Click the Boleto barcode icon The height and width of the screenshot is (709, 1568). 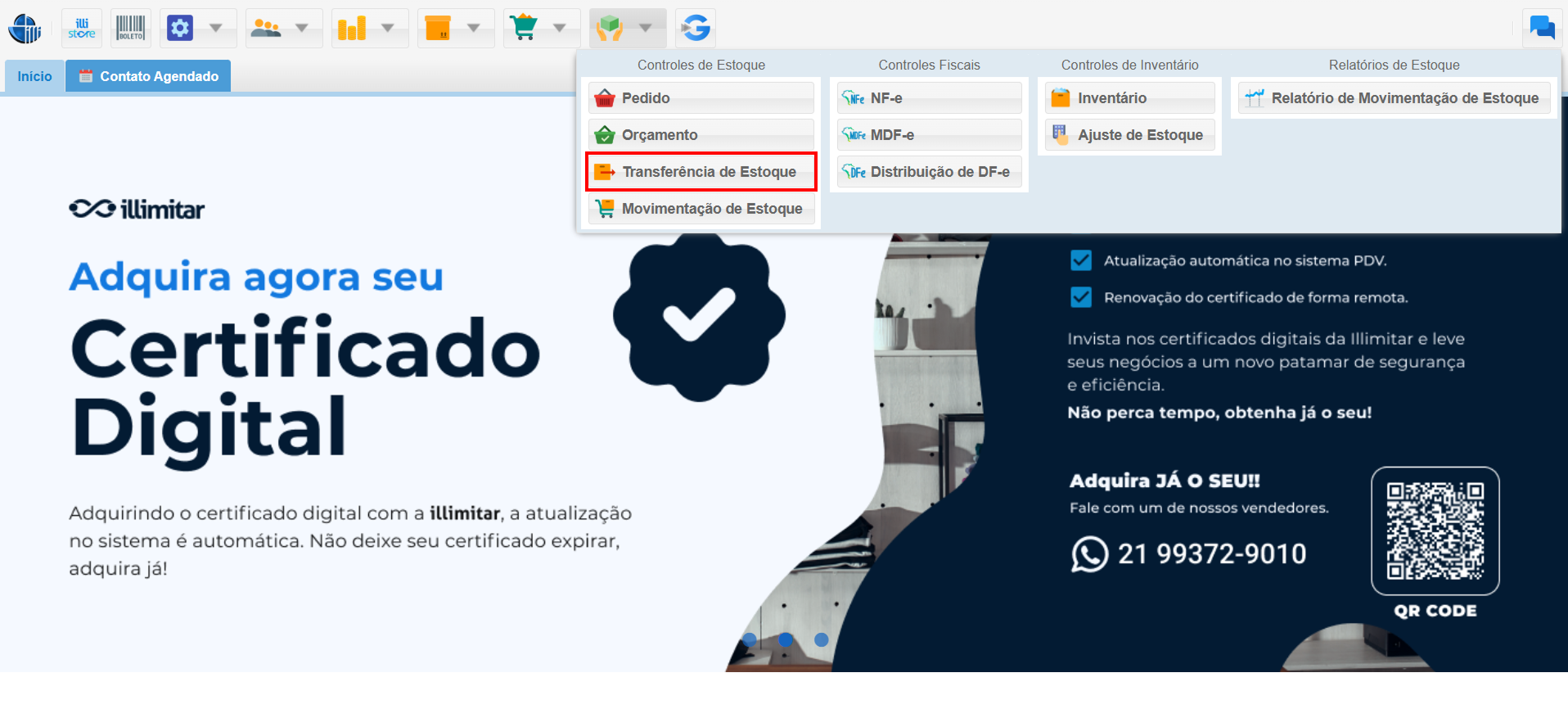pyautogui.click(x=130, y=29)
